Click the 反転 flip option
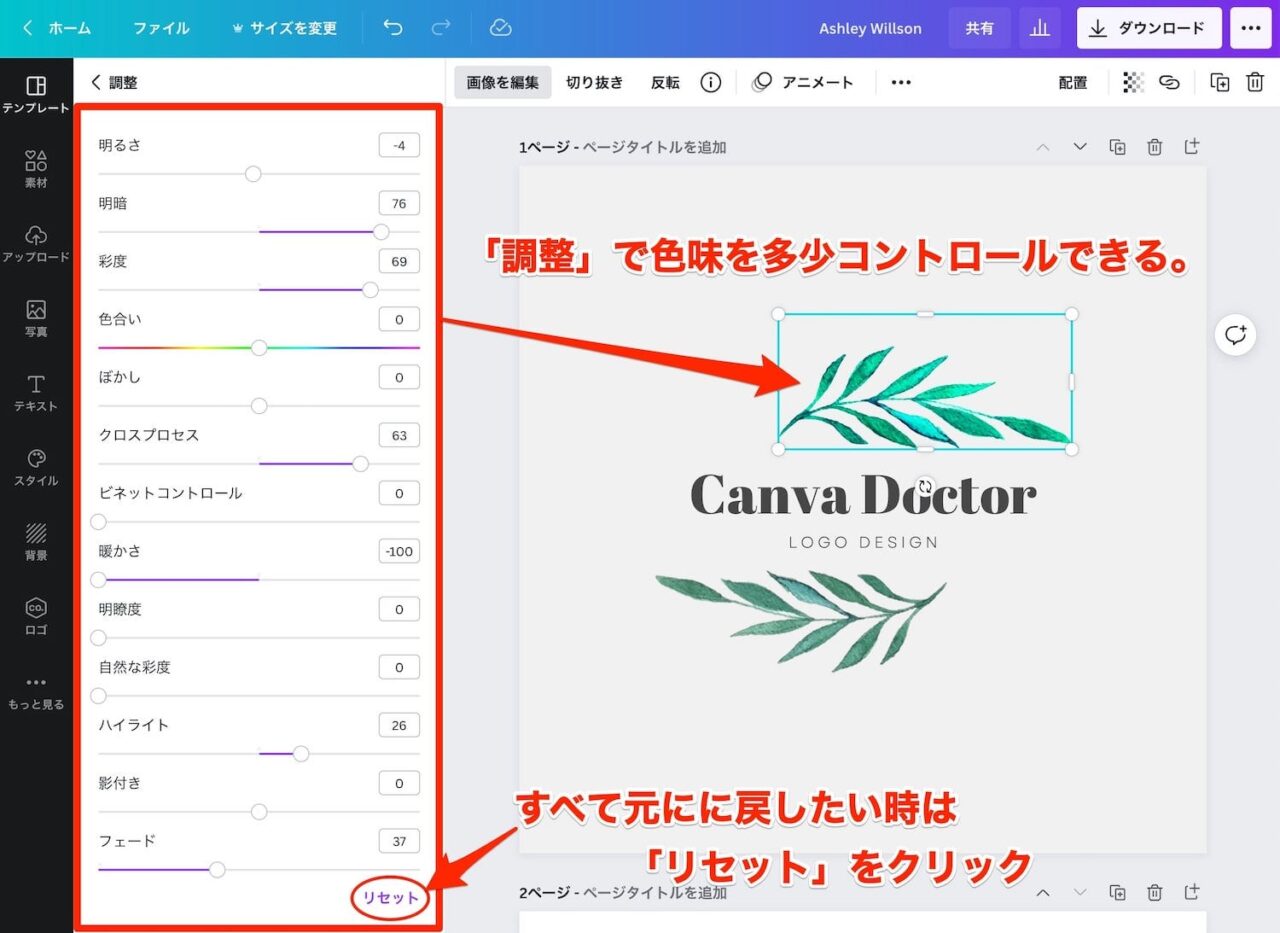Image resolution: width=1280 pixels, height=933 pixels. click(x=665, y=82)
